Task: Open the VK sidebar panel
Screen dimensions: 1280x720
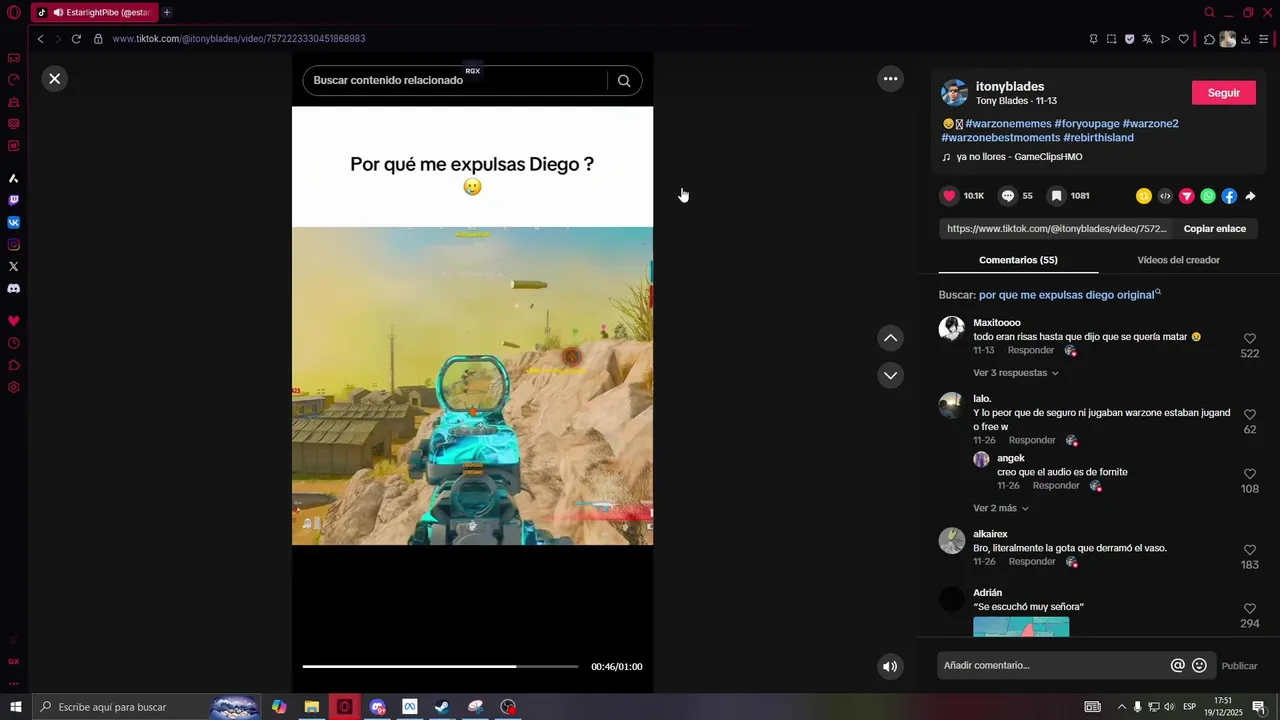Action: point(14,222)
